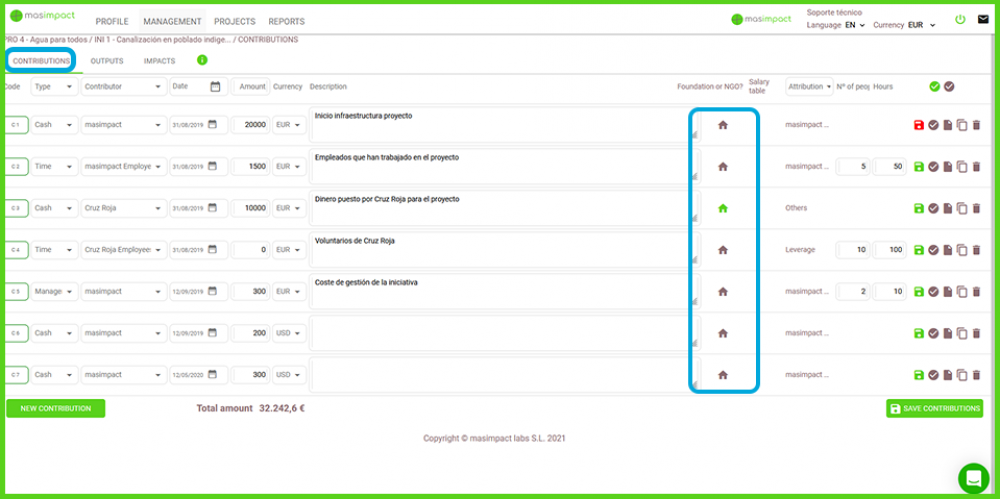Viewport: 1000px width, 499px height.
Task: Open the Type dropdown for row C-5 Manage
Action: point(55,292)
